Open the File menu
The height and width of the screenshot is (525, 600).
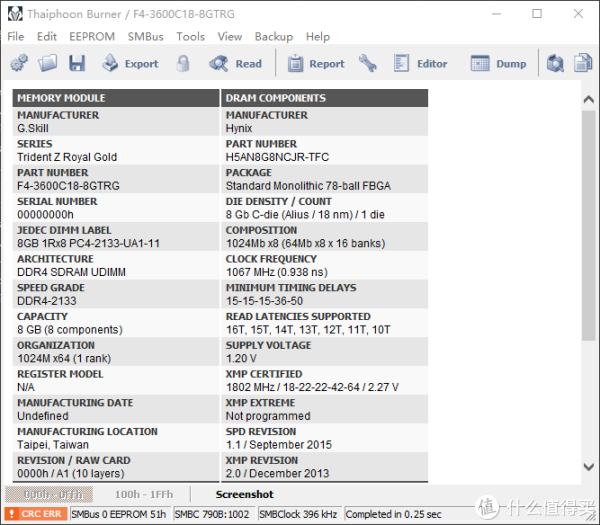tap(16, 36)
